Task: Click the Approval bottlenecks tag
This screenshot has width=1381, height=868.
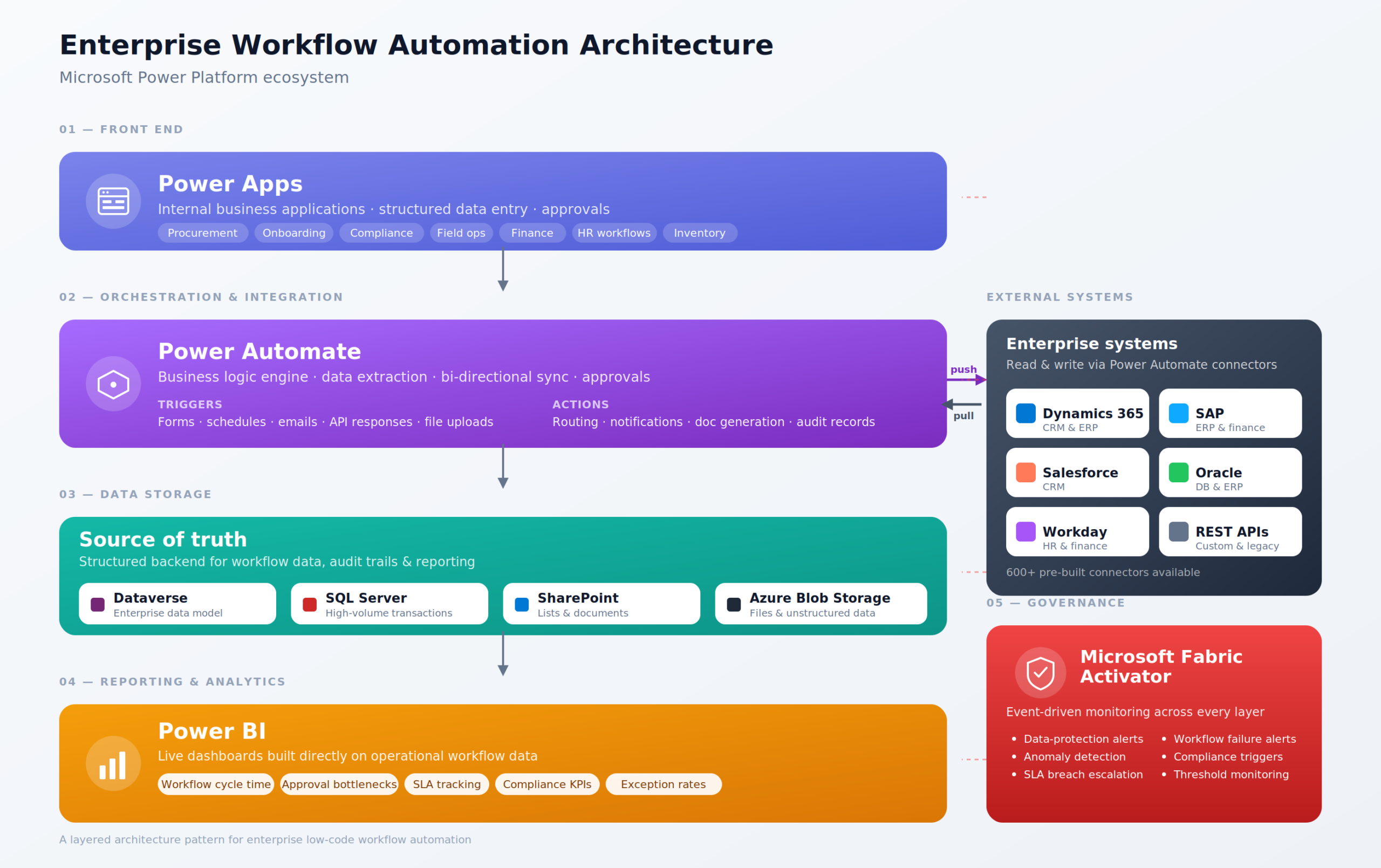Action: click(339, 784)
